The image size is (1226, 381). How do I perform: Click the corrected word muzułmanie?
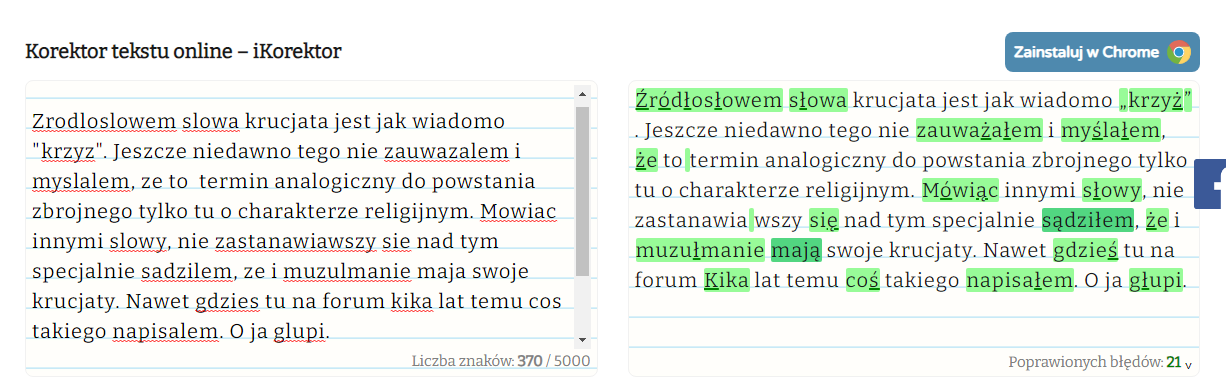[699, 250]
